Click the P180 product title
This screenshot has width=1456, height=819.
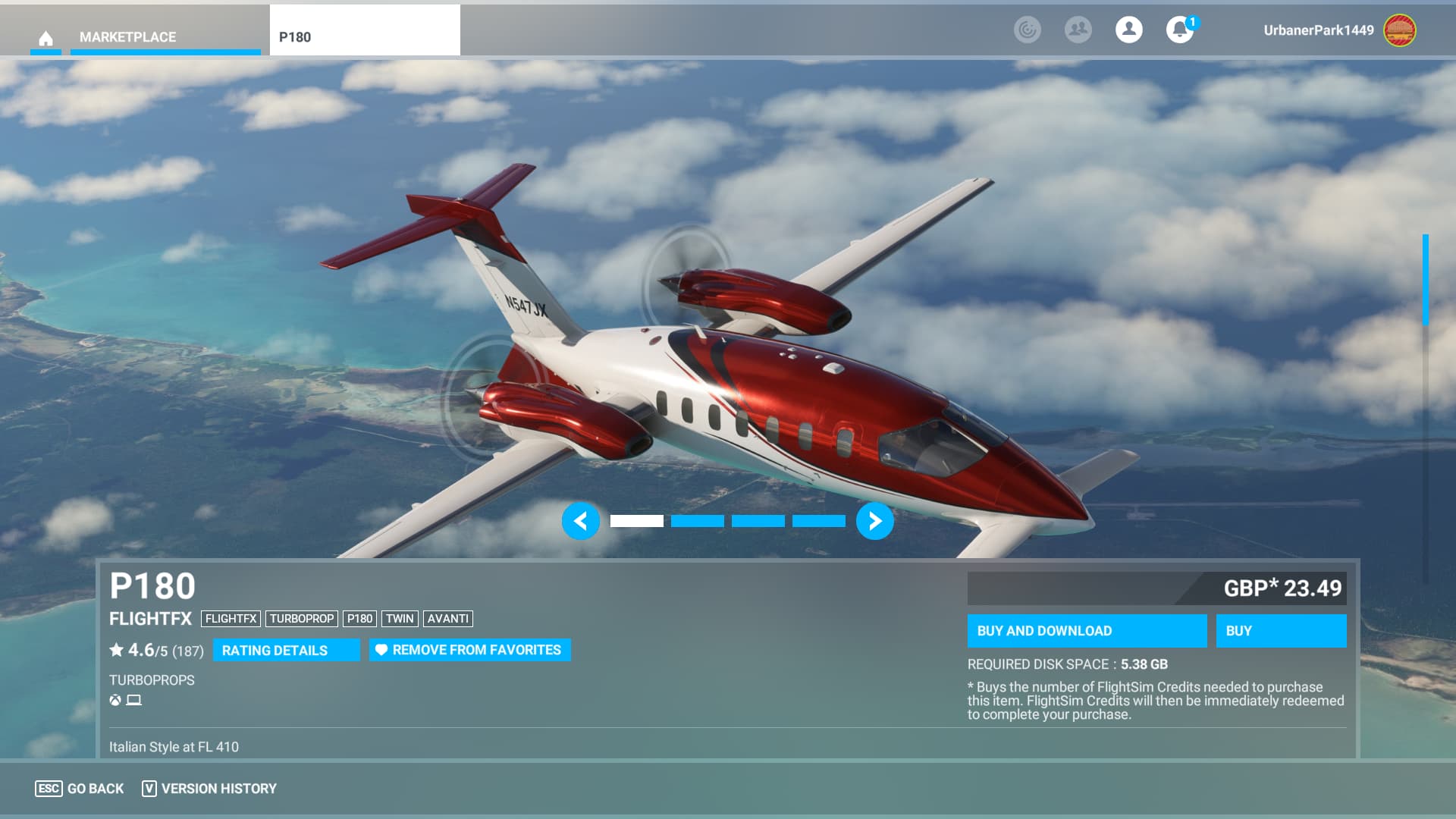(152, 586)
